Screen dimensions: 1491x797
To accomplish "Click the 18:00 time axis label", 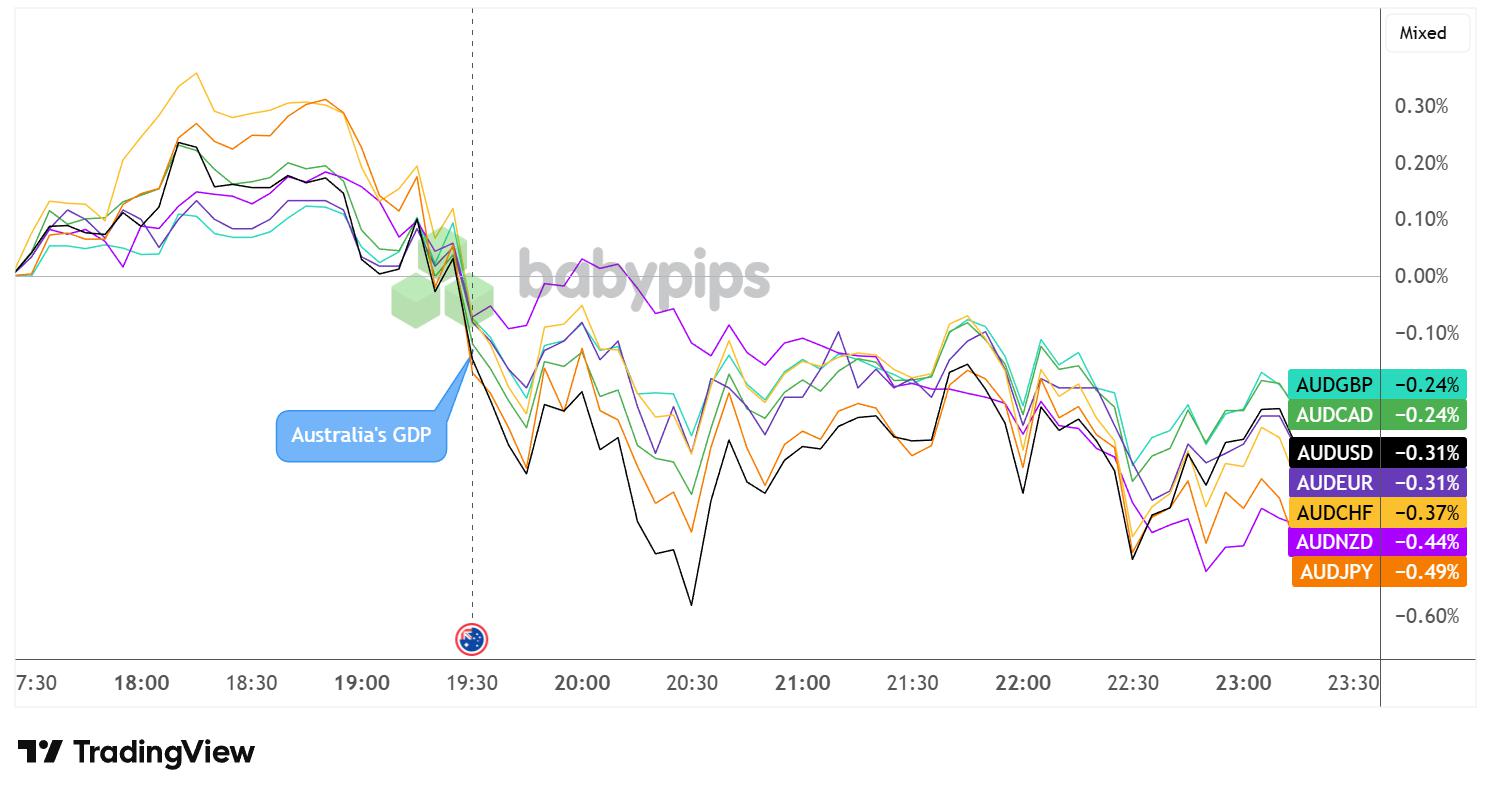I will [142, 684].
